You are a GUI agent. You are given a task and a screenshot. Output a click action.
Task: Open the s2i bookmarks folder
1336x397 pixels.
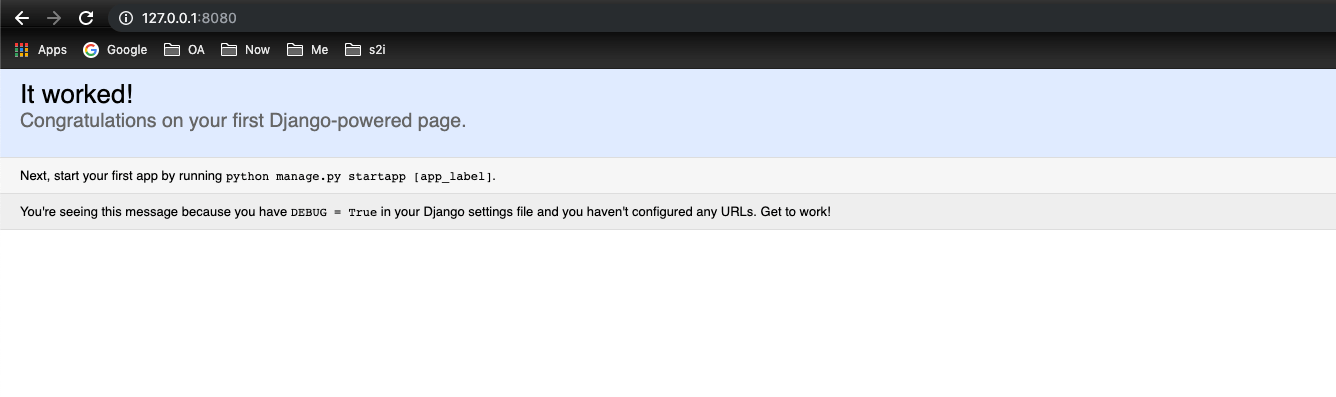click(366, 50)
